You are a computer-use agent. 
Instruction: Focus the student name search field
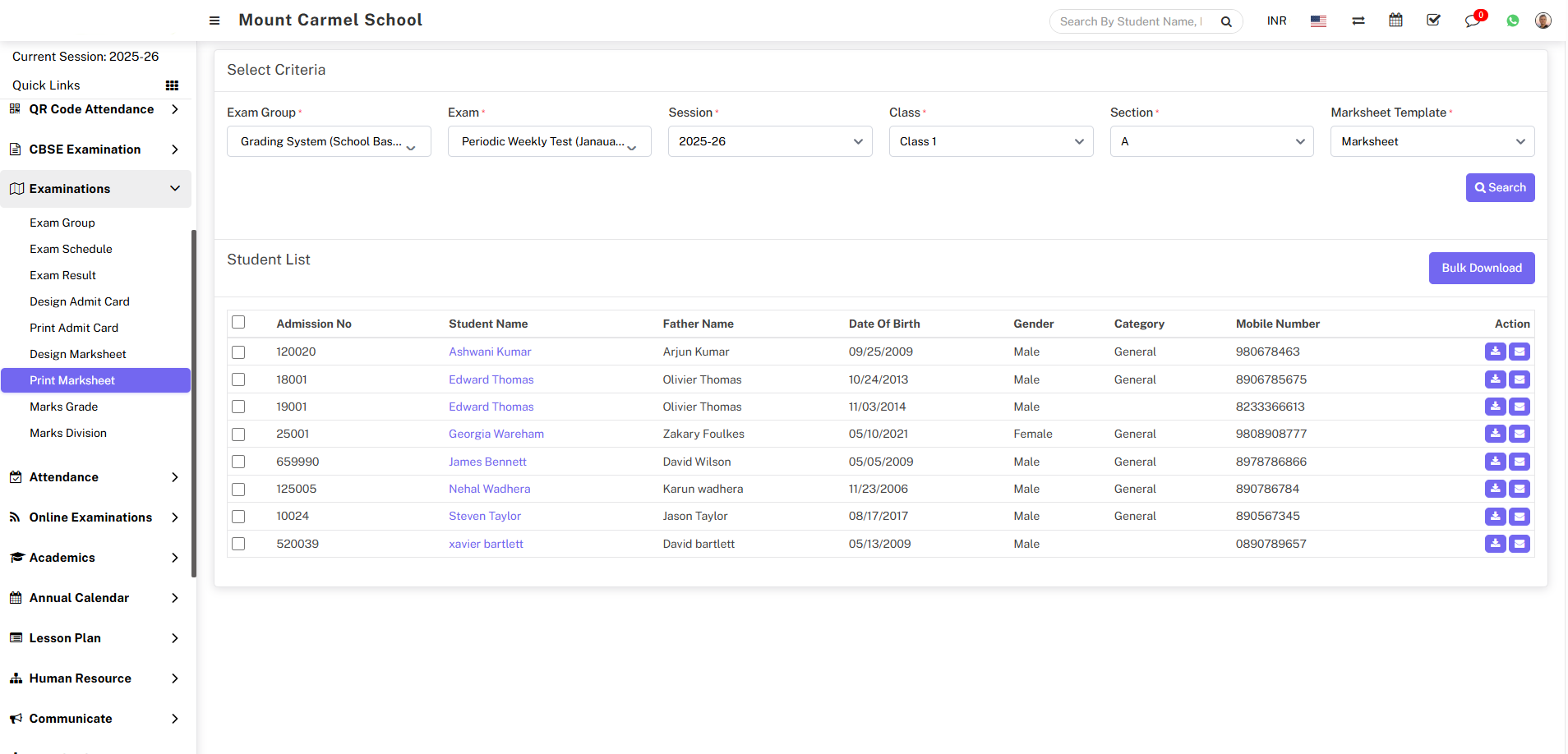[1131, 21]
